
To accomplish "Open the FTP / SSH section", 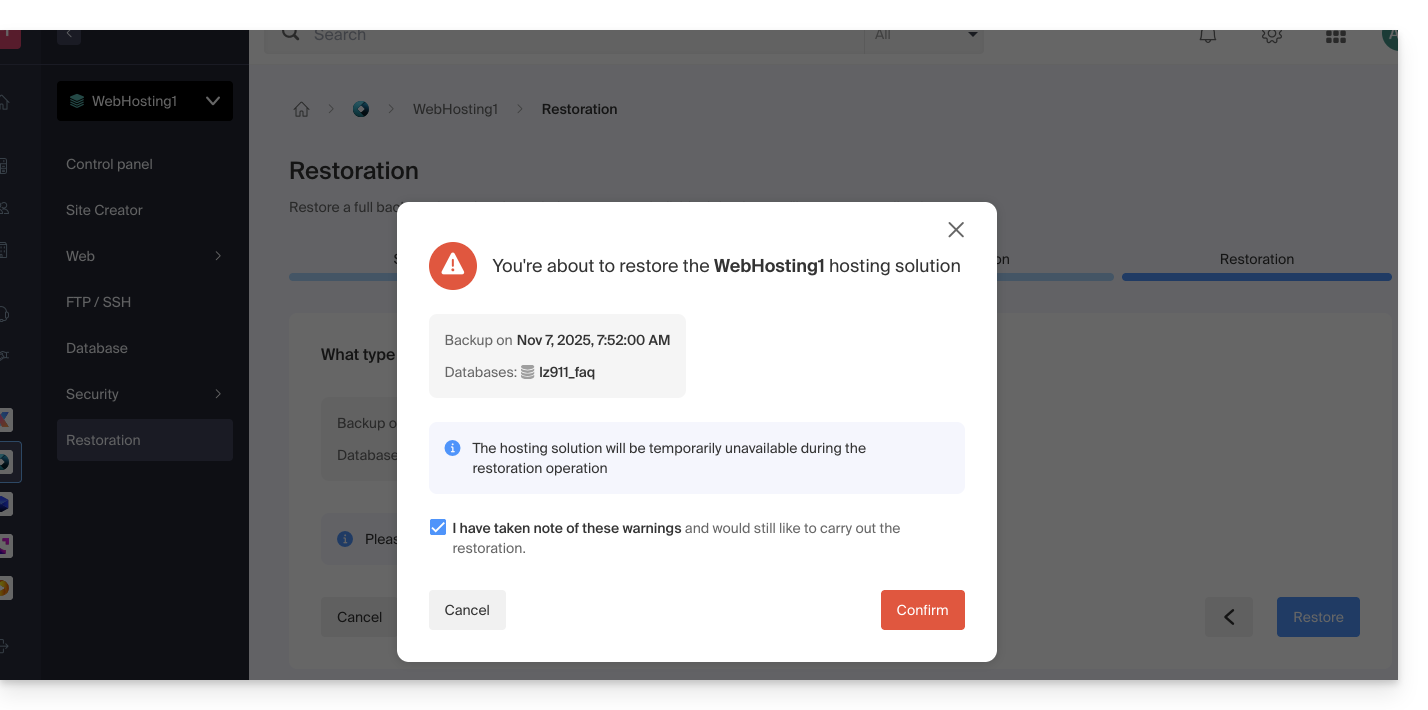I will click(98, 302).
